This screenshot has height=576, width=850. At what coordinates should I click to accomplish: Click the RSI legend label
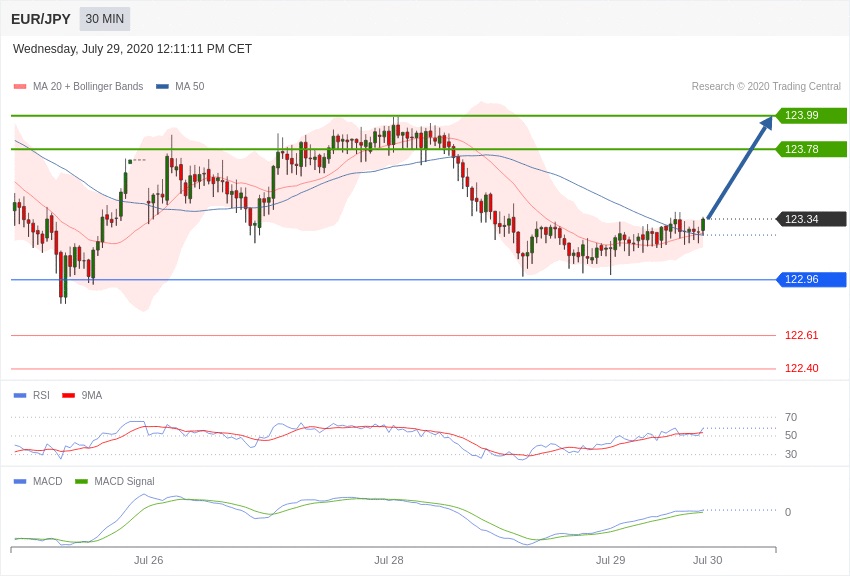[41, 396]
